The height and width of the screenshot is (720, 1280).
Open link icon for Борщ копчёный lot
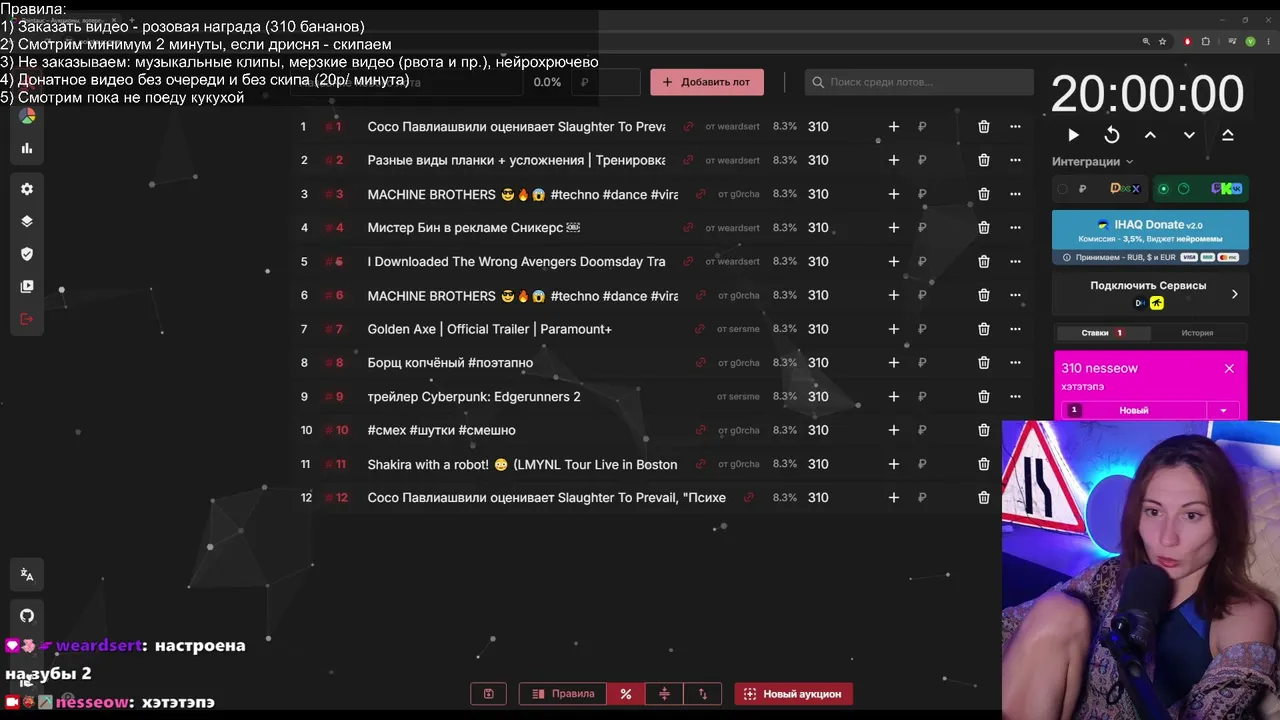[x=700, y=363]
